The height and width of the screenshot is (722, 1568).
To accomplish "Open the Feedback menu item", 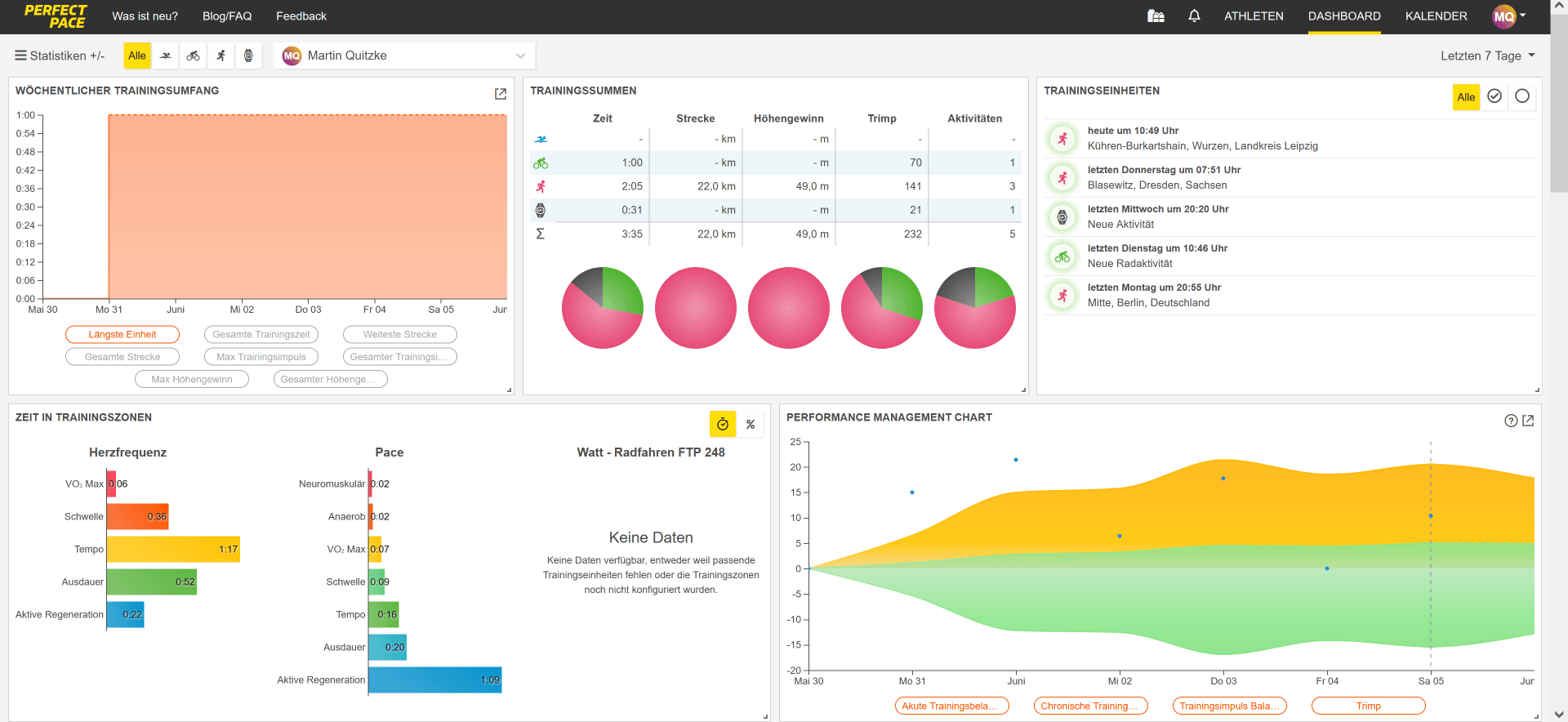I will 301,16.
